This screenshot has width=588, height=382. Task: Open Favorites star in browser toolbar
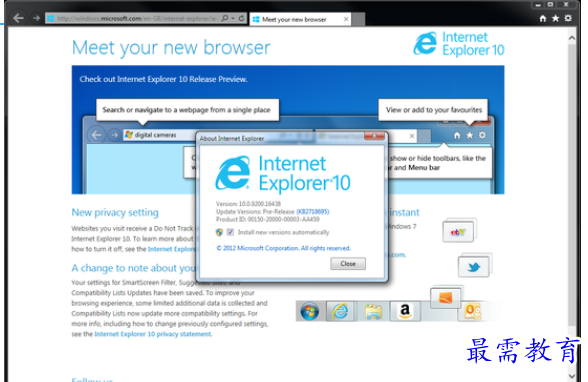pos(555,18)
